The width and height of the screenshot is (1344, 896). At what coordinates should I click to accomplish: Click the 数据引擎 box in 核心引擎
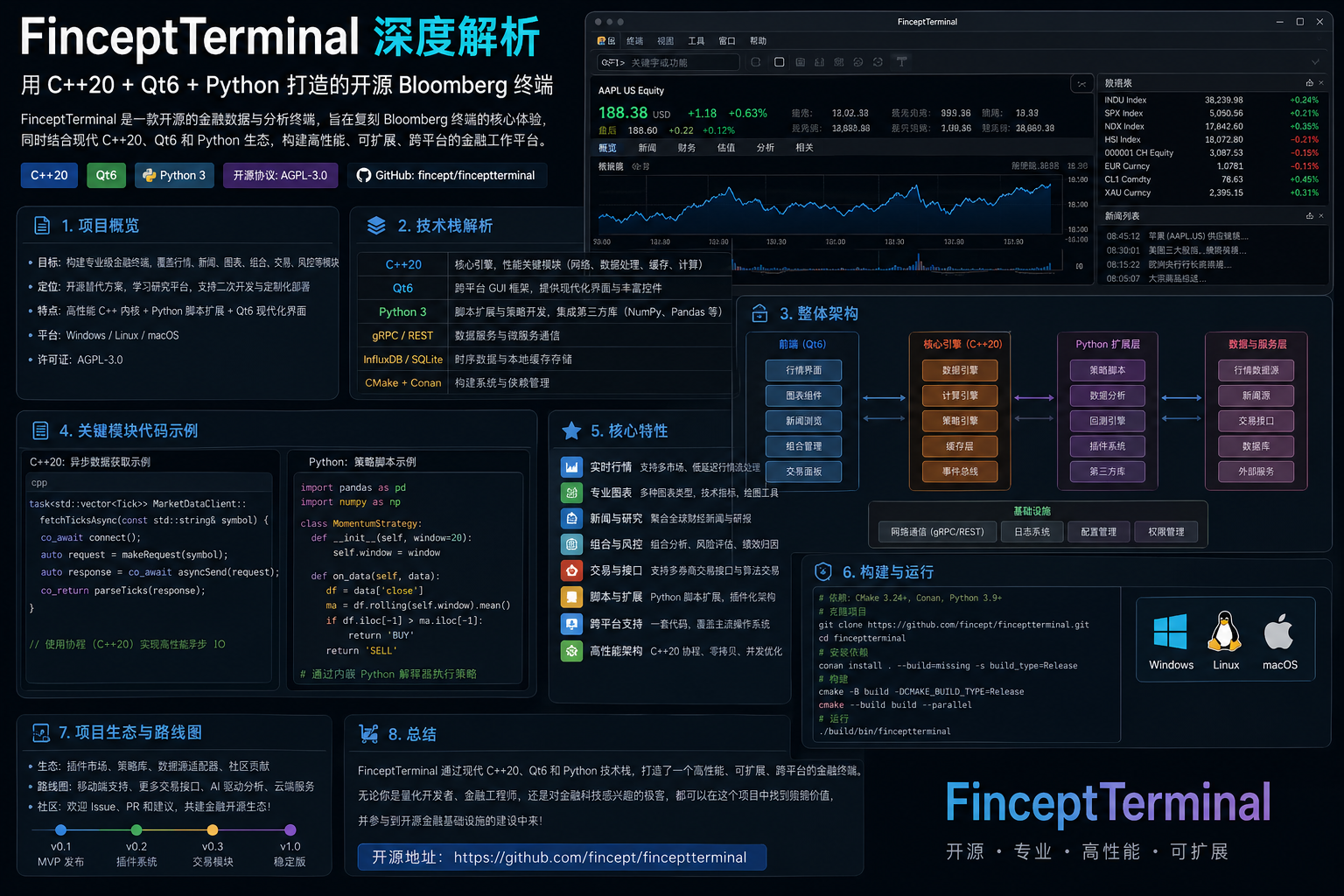(960, 370)
